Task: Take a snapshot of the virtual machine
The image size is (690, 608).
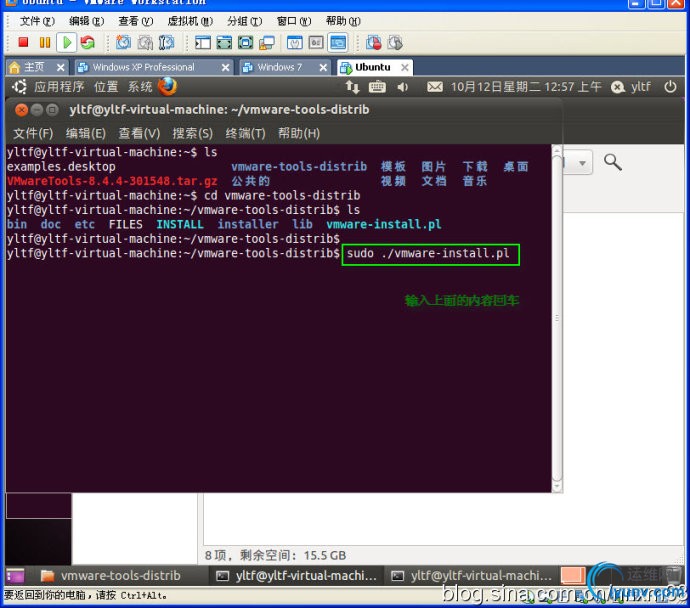Action: click(123, 43)
